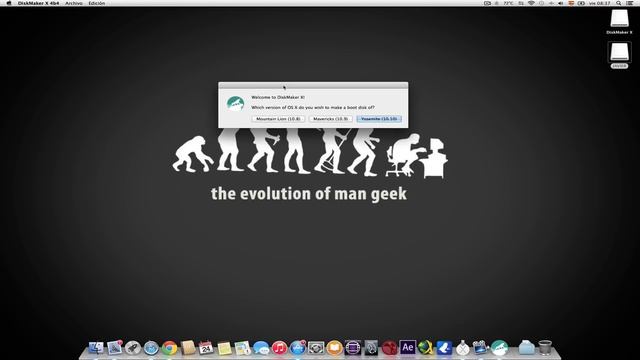The image size is (640, 360).
Task: Open the screenshot capture app in Dock
Action: (316, 348)
